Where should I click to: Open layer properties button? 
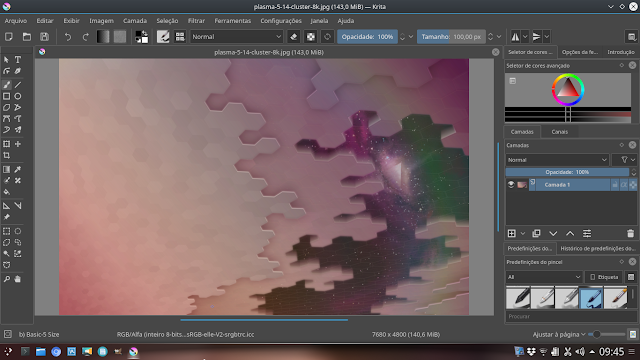(x=587, y=233)
